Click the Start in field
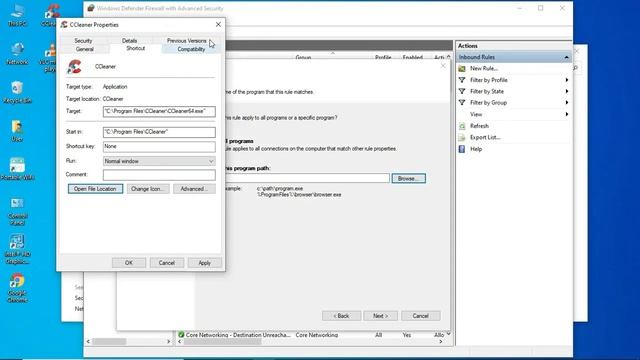The height and width of the screenshot is (360, 640). 159,132
